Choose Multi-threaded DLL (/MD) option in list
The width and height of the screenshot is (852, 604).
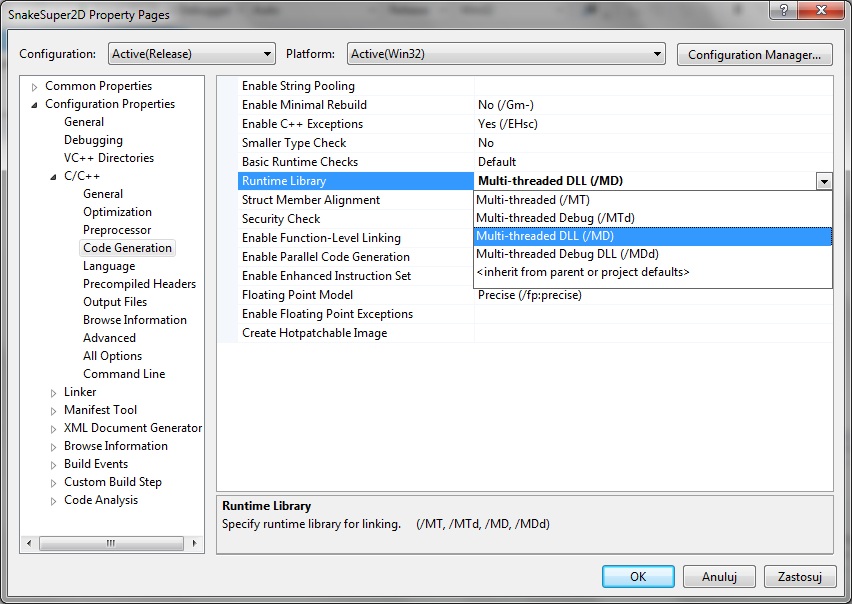(x=653, y=236)
